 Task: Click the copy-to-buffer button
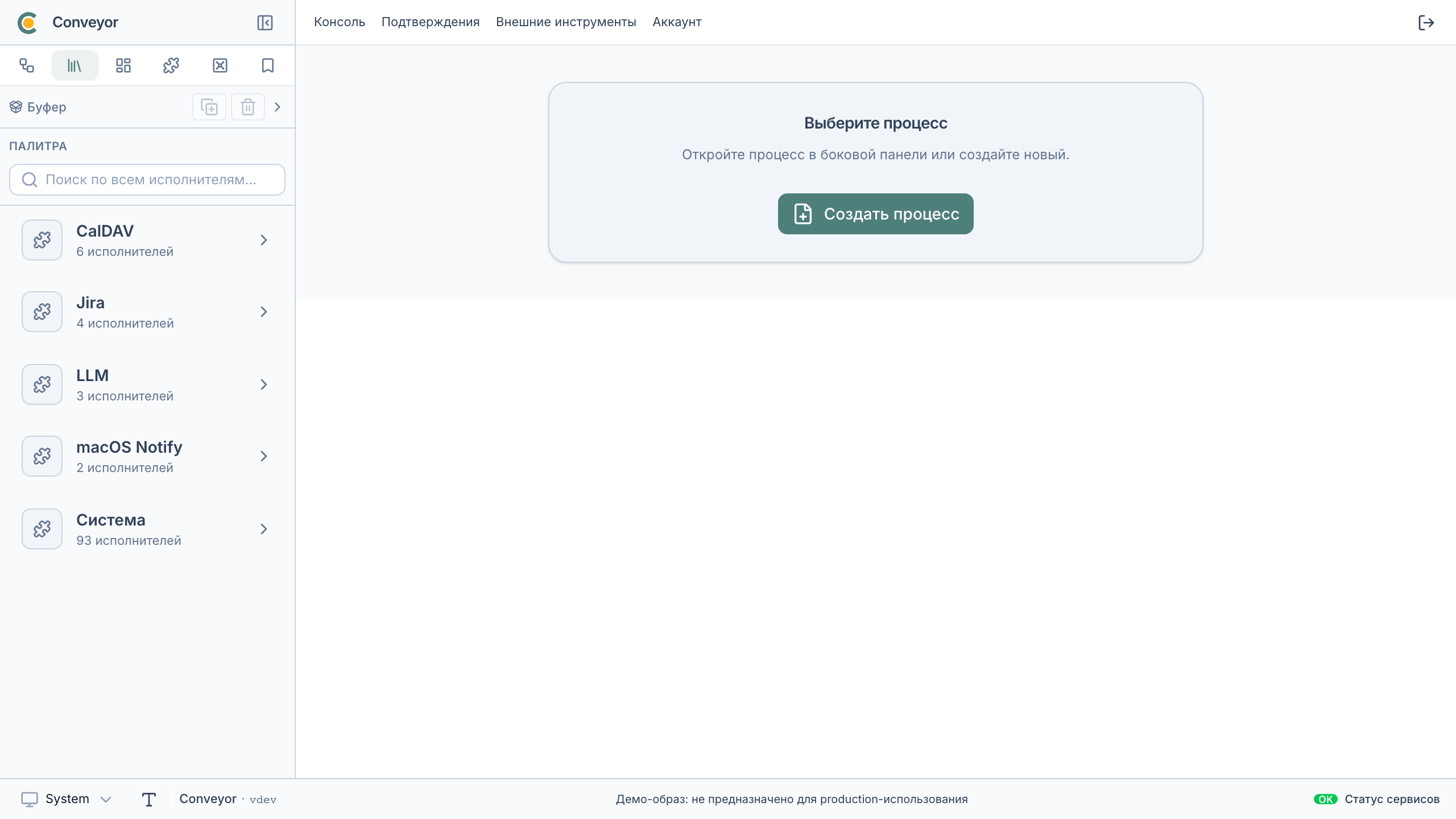[209, 107]
